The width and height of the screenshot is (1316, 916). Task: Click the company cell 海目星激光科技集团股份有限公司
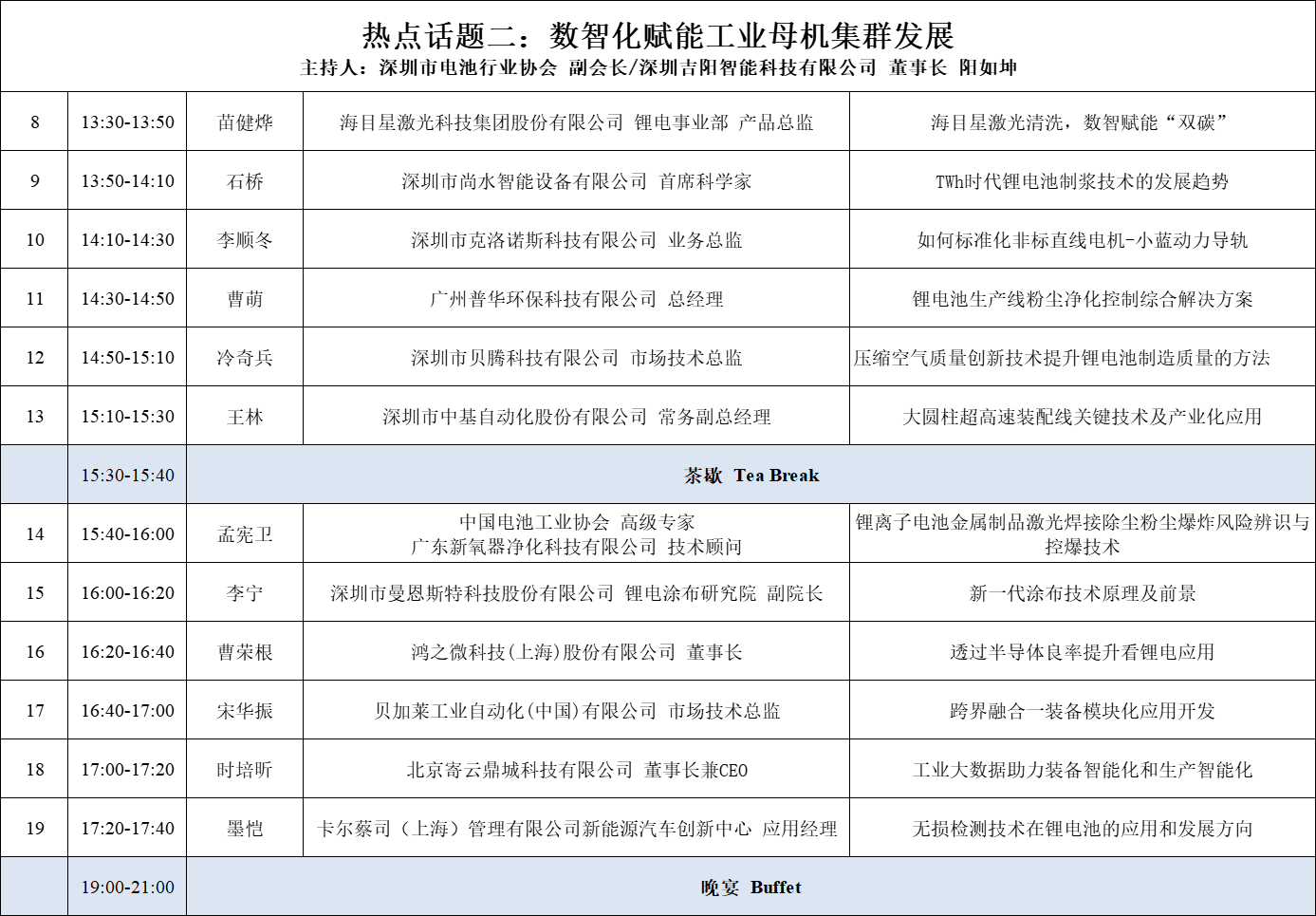click(x=576, y=122)
